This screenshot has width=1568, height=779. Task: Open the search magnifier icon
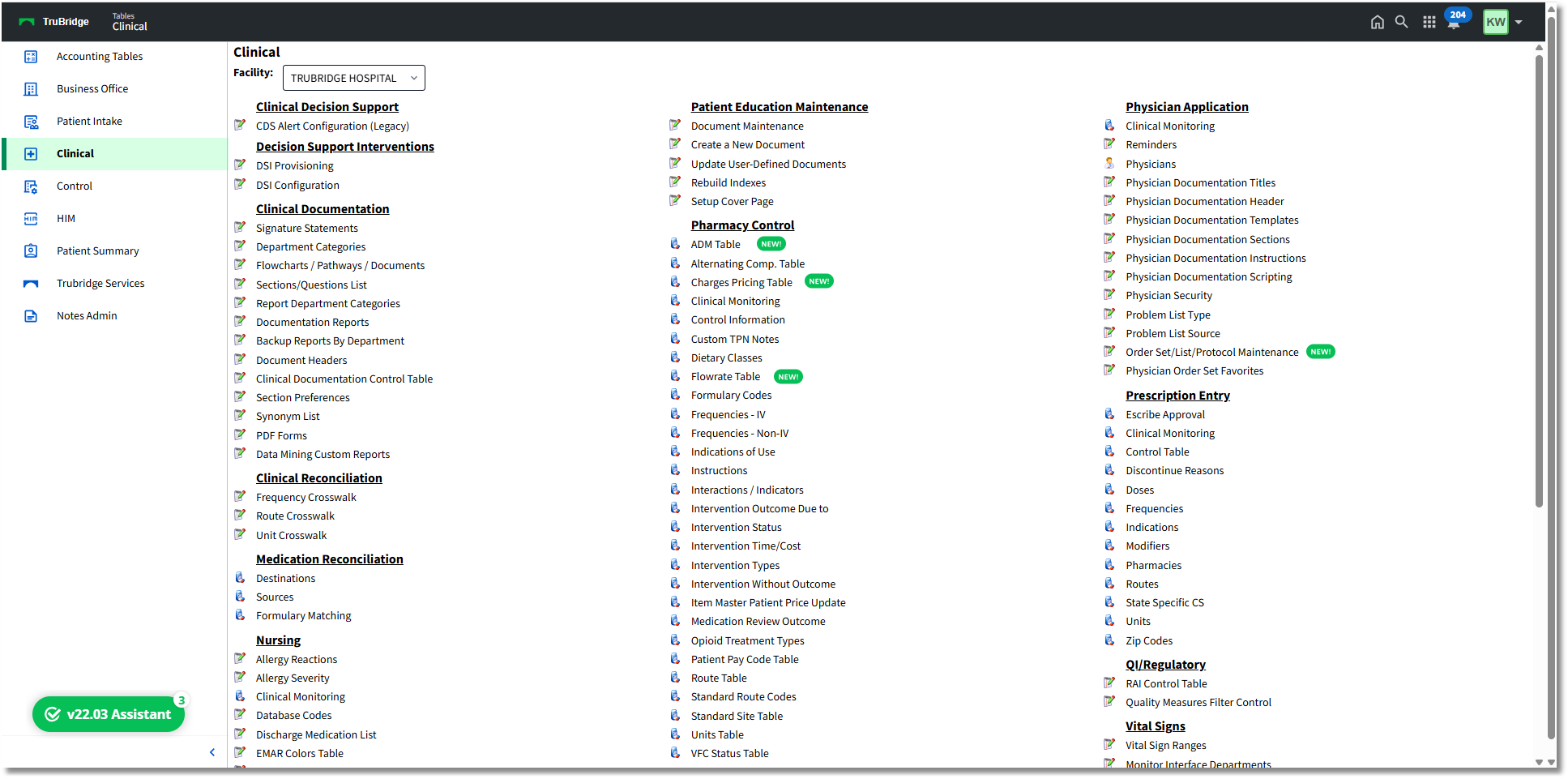(x=1401, y=22)
